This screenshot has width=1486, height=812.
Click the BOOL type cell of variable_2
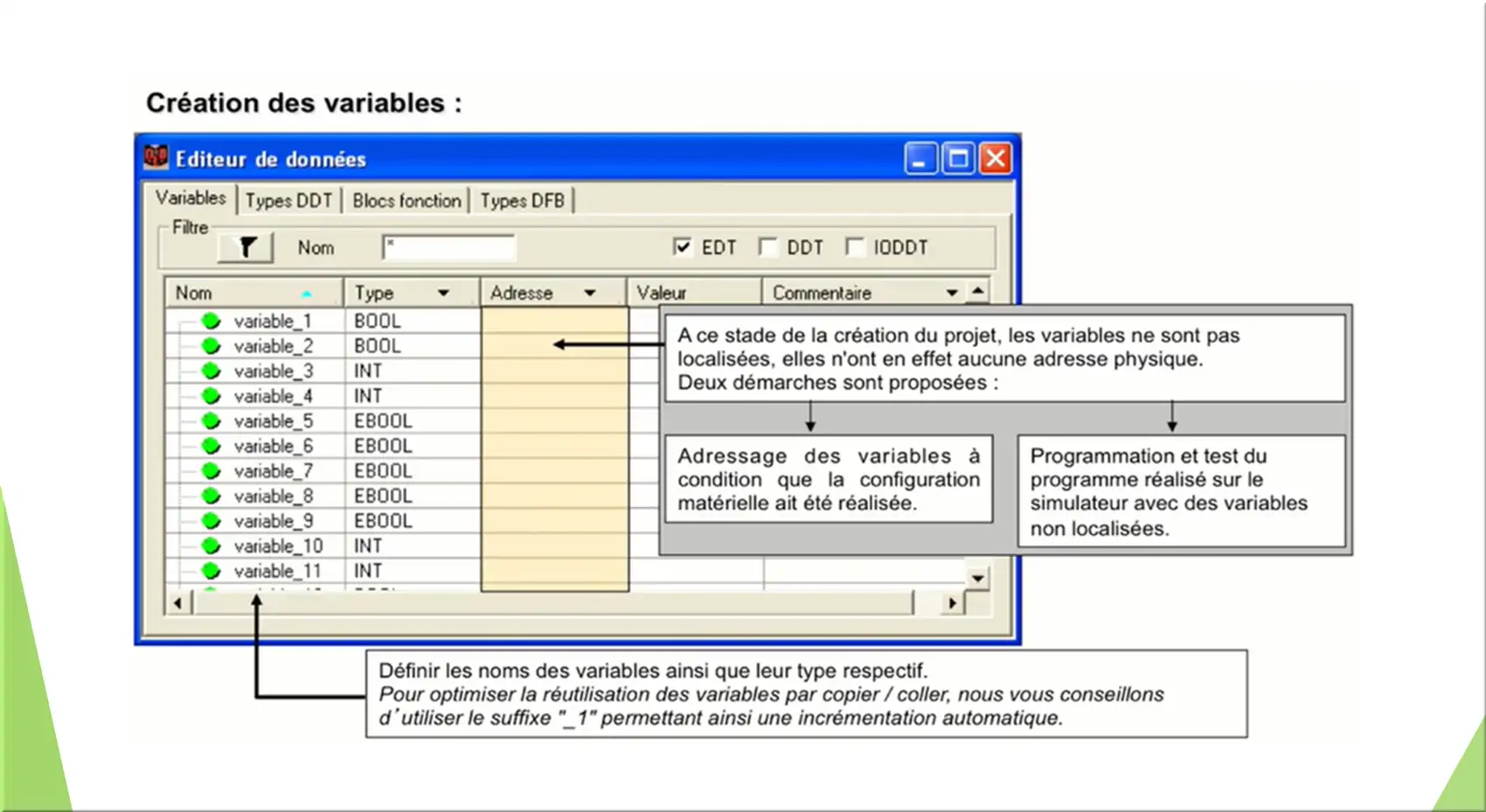413,346
